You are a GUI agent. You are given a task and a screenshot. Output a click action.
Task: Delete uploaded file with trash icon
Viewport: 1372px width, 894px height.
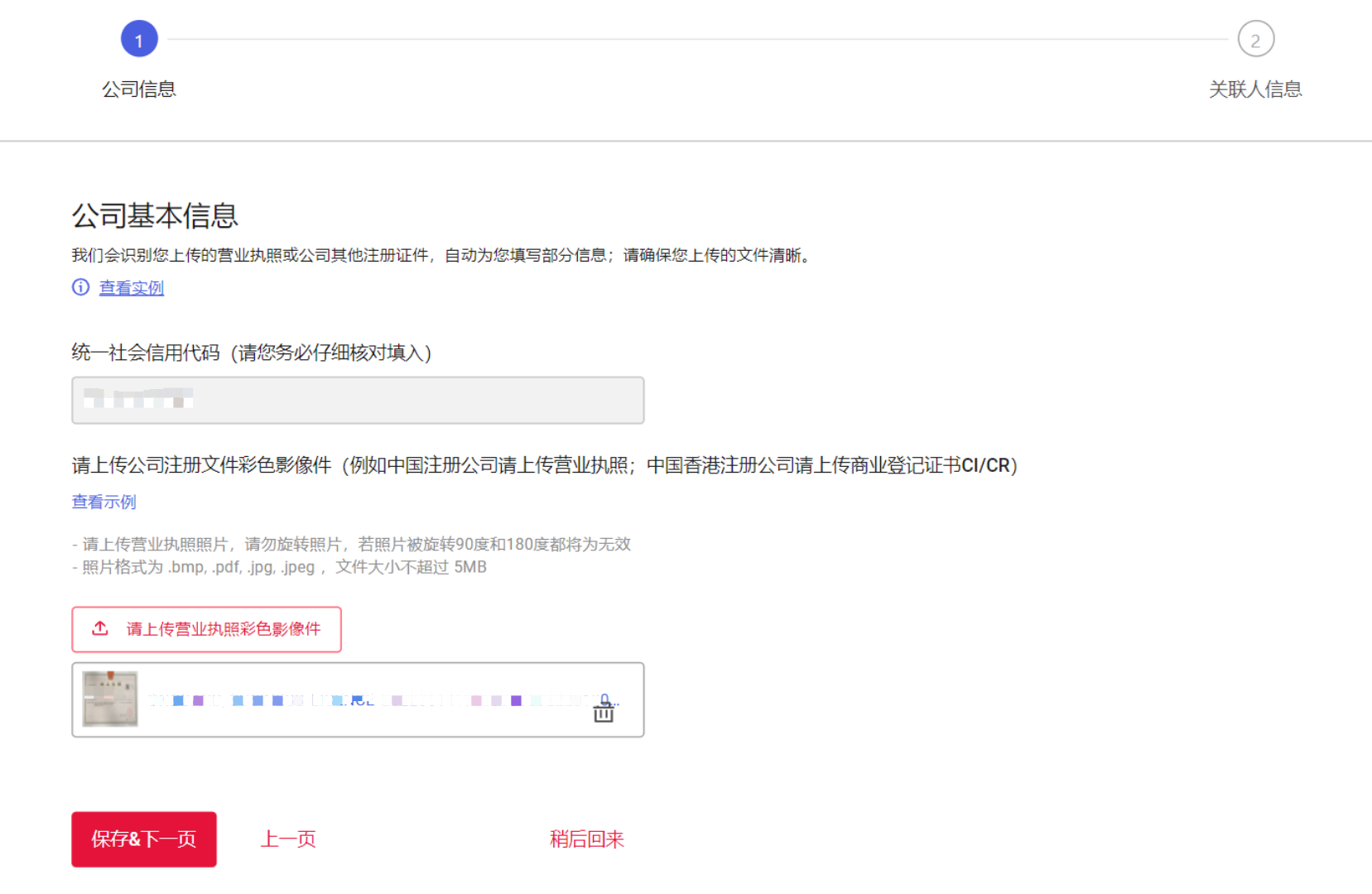pos(604,713)
